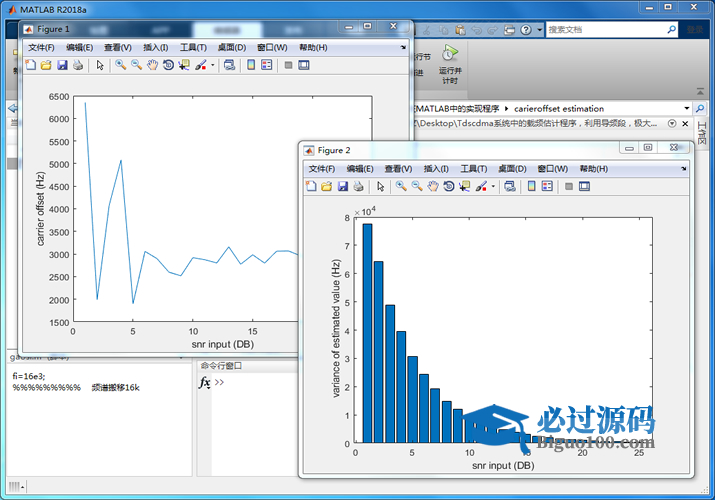Click Switch Windows icon in MATLAB quick toolbar
Screen dimensions: 715x500
click(x=509, y=30)
